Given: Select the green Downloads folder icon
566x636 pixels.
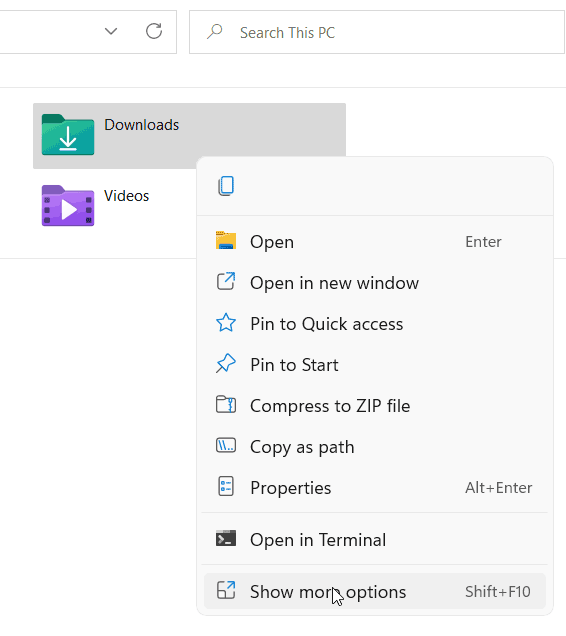Looking at the screenshot, I should pos(68,135).
